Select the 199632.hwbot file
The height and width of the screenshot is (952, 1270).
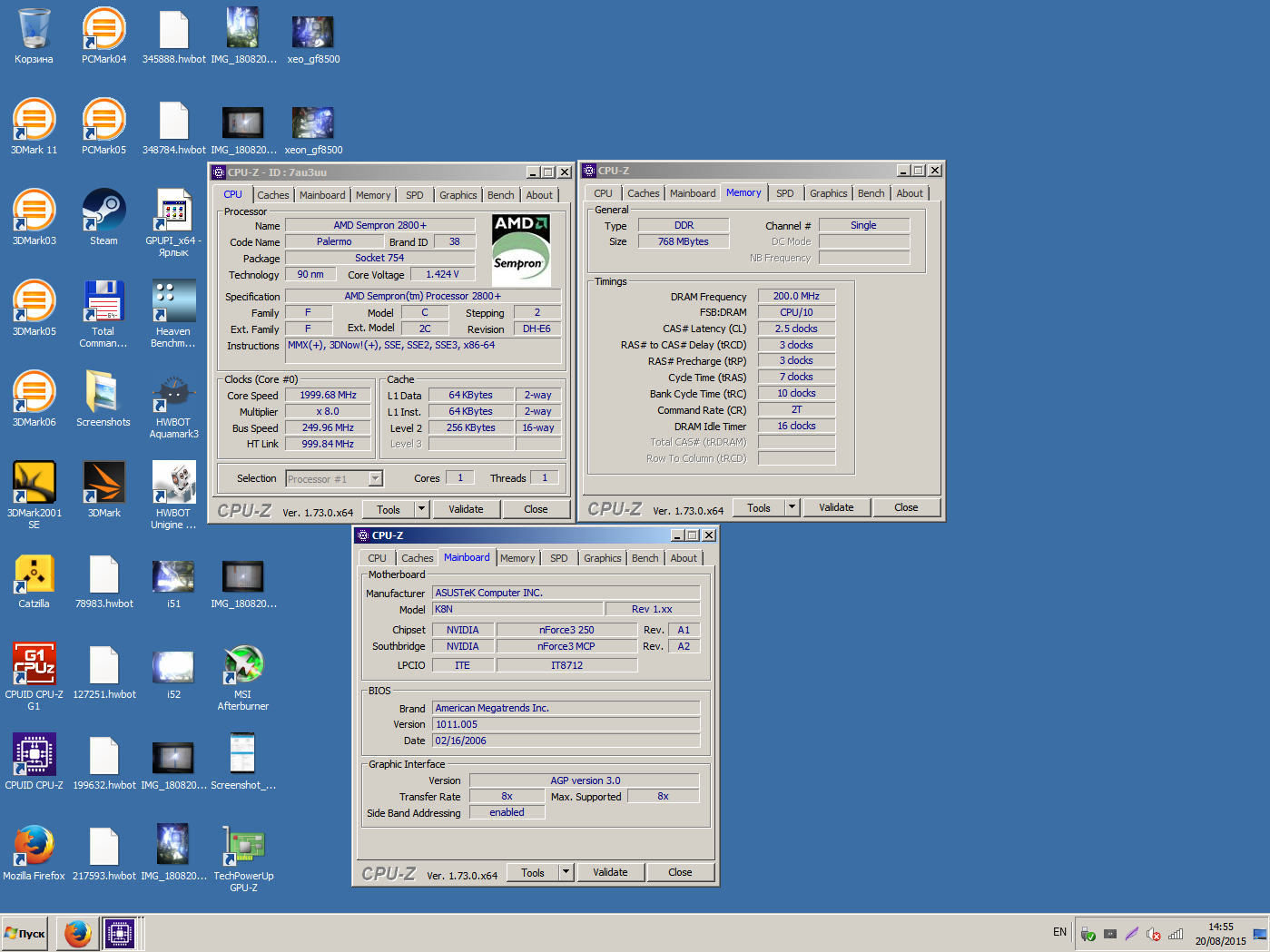103,762
